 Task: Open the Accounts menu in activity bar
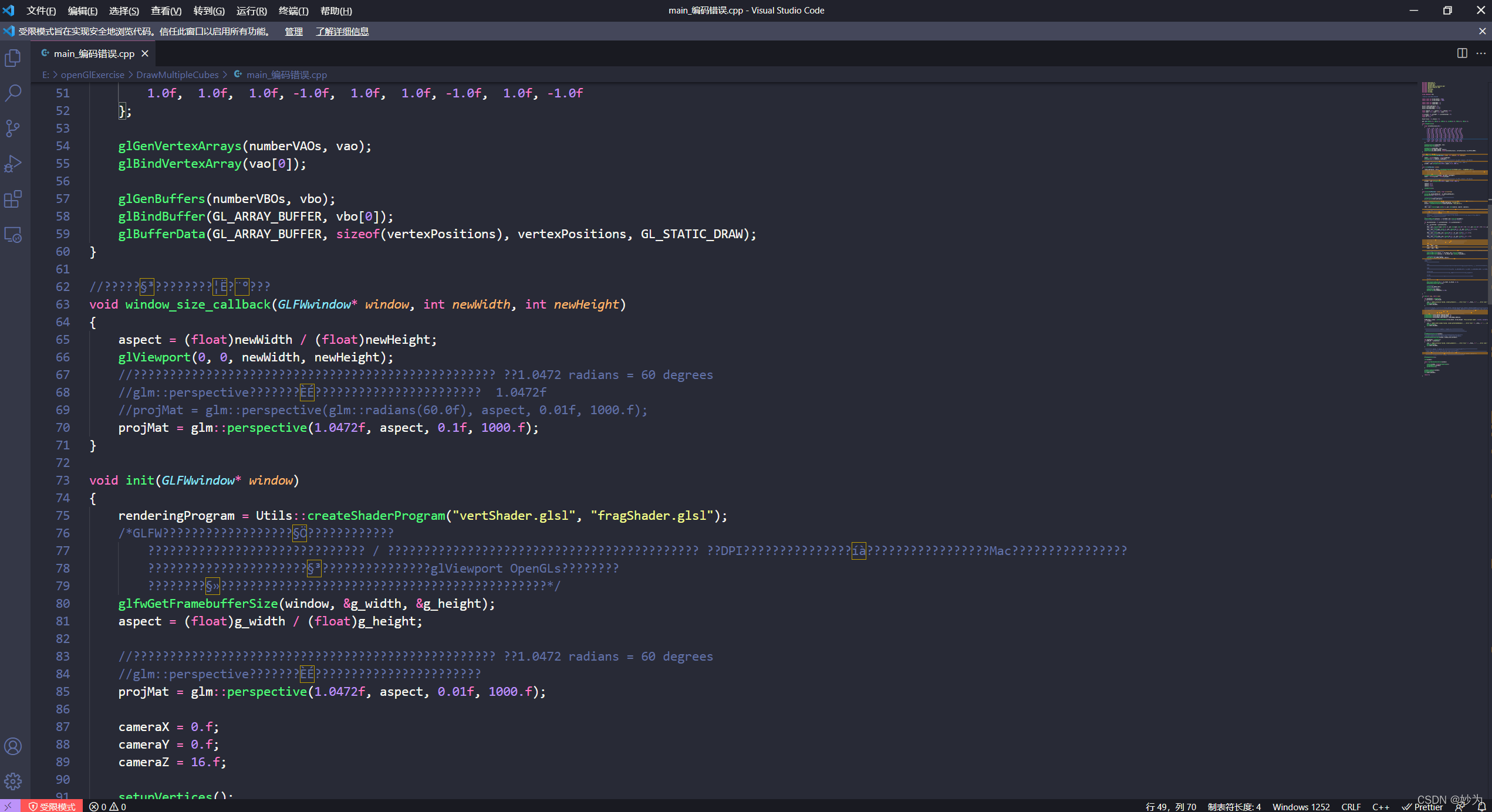(13, 746)
